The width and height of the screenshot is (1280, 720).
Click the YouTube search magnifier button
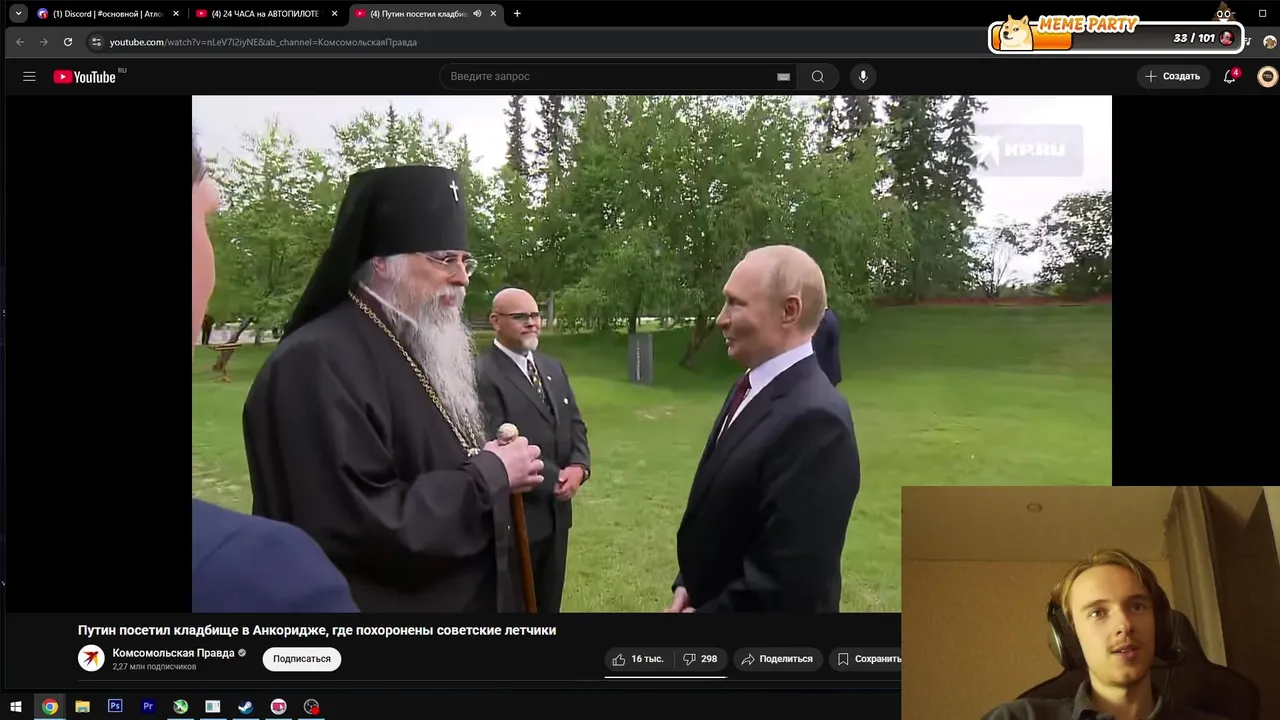pos(818,76)
